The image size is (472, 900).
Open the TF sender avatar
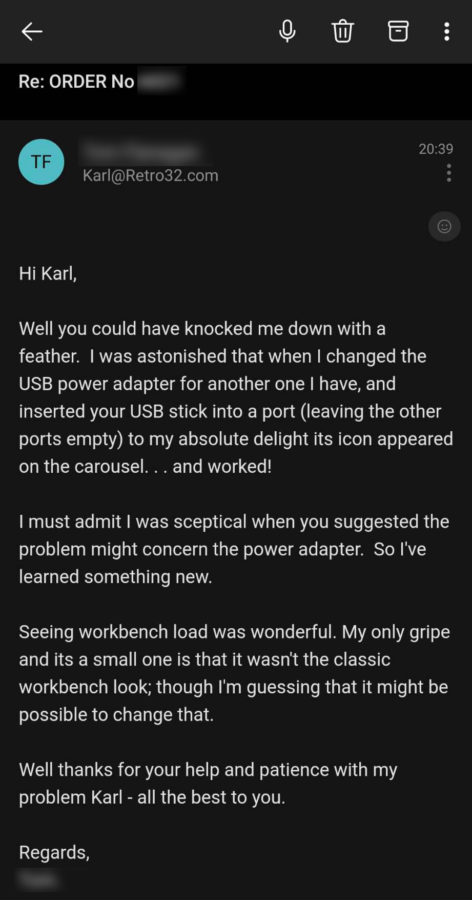(41, 161)
